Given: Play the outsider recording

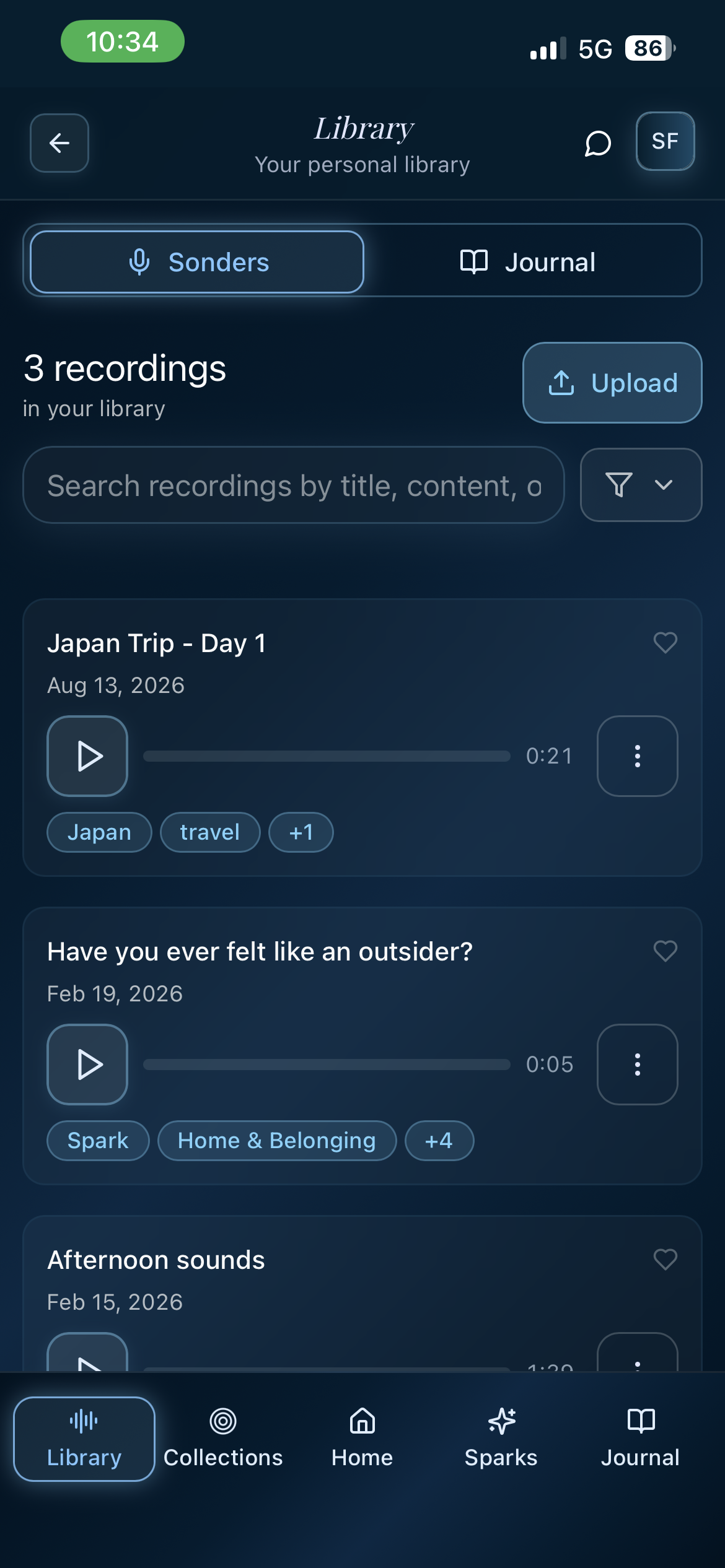Looking at the screenshot, I should (87, 1065).
